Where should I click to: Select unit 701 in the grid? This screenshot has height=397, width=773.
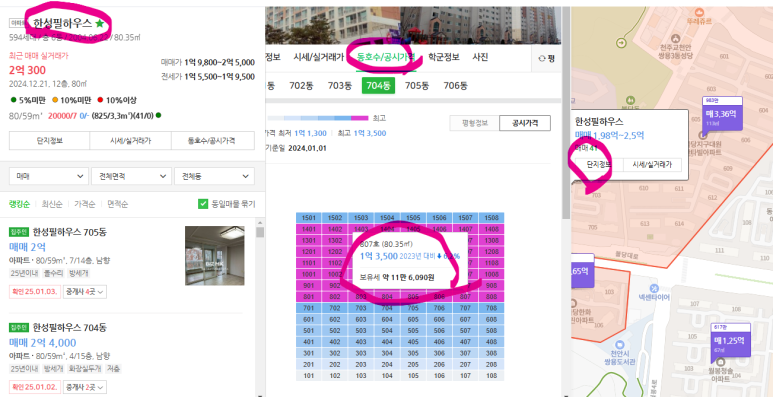309,308
